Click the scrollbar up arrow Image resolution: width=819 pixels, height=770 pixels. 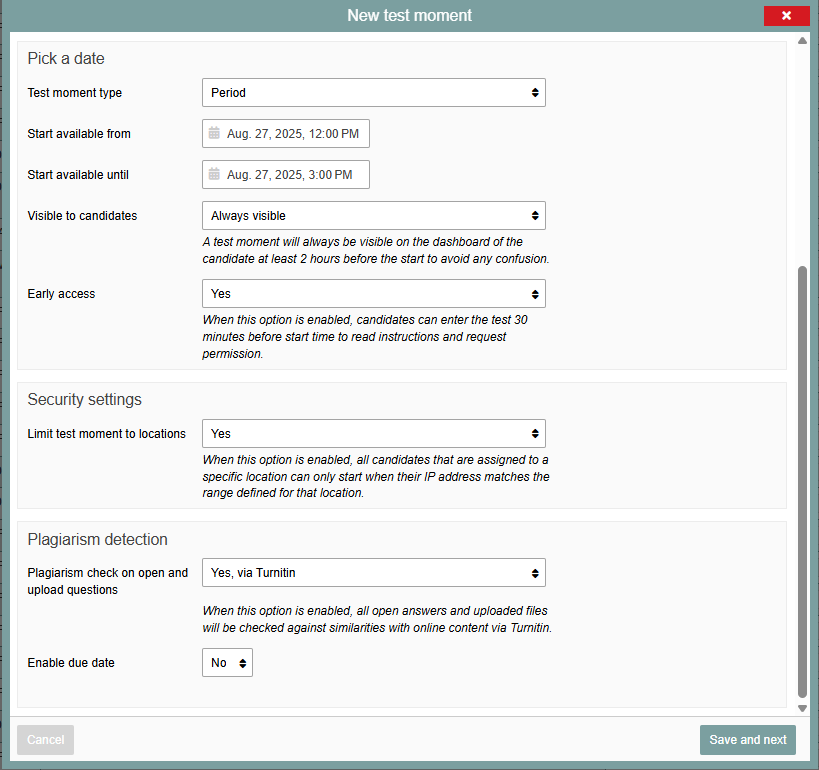802,41
